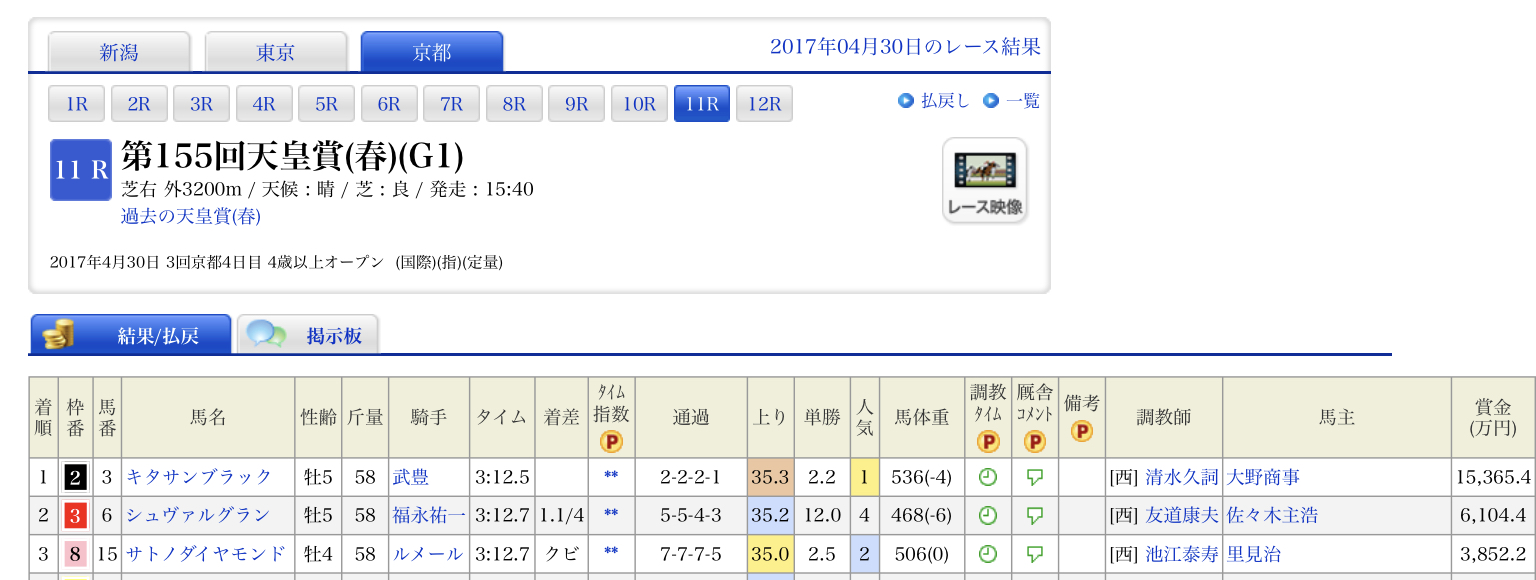Click time index ** for キタサンブラック
This screenshot has width=1536, height=580.
coord(610,478)
